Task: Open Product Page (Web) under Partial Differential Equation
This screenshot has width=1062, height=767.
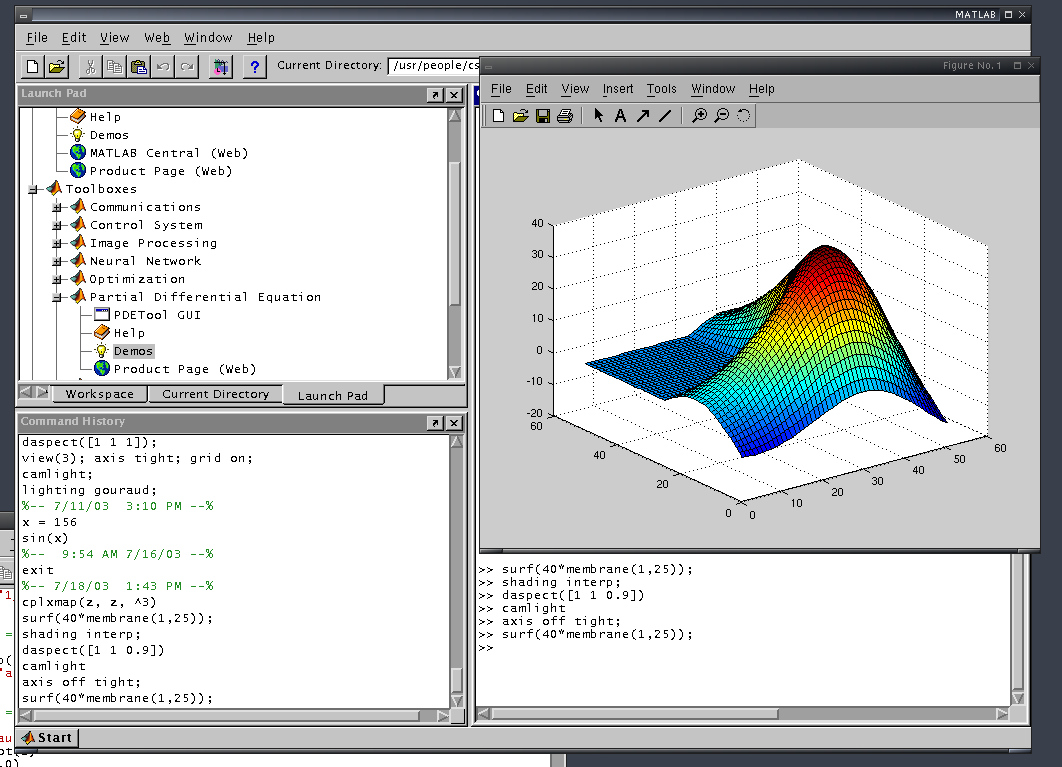Action: click(185, 369)
